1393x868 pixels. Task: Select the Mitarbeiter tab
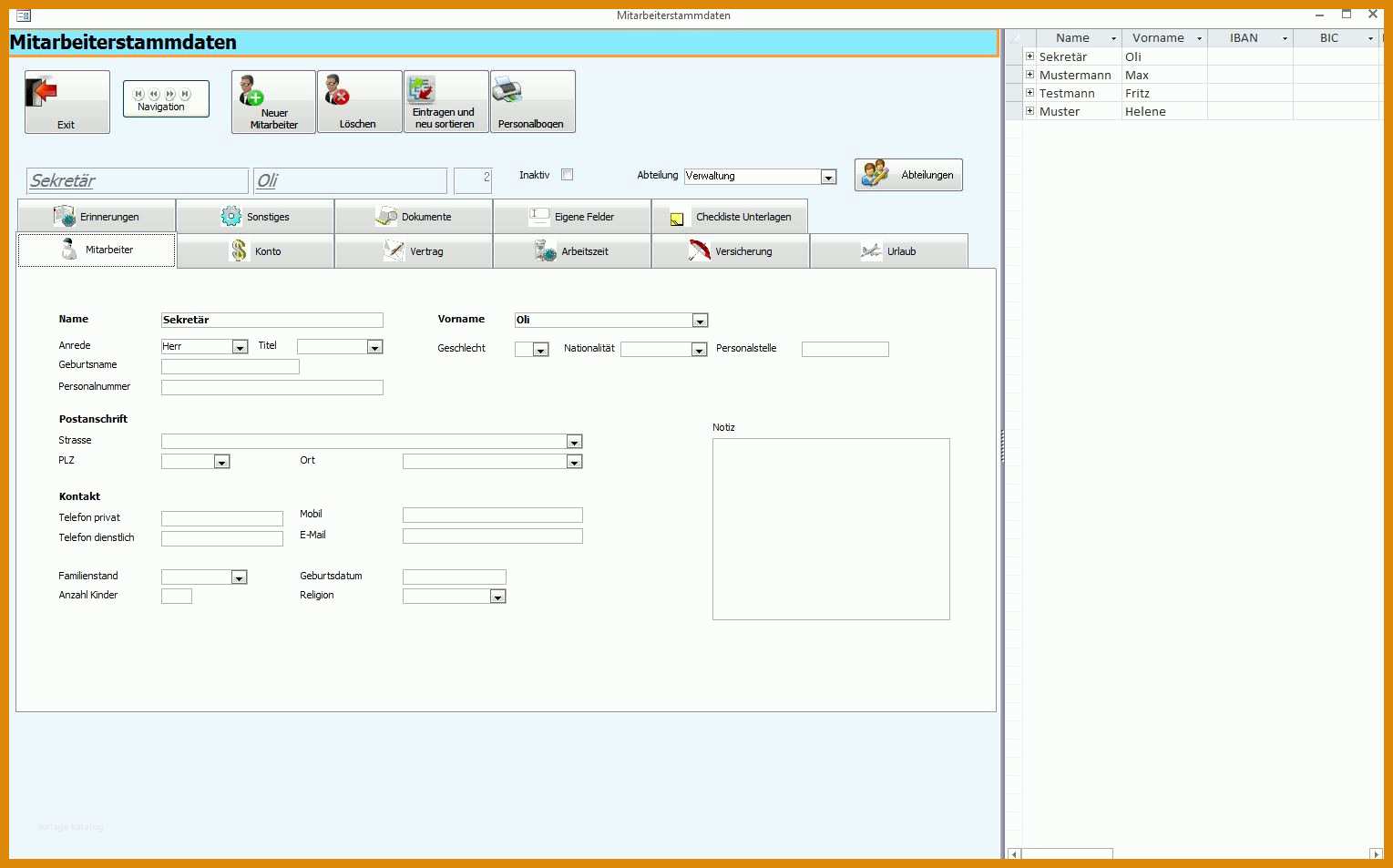point(97,250)
